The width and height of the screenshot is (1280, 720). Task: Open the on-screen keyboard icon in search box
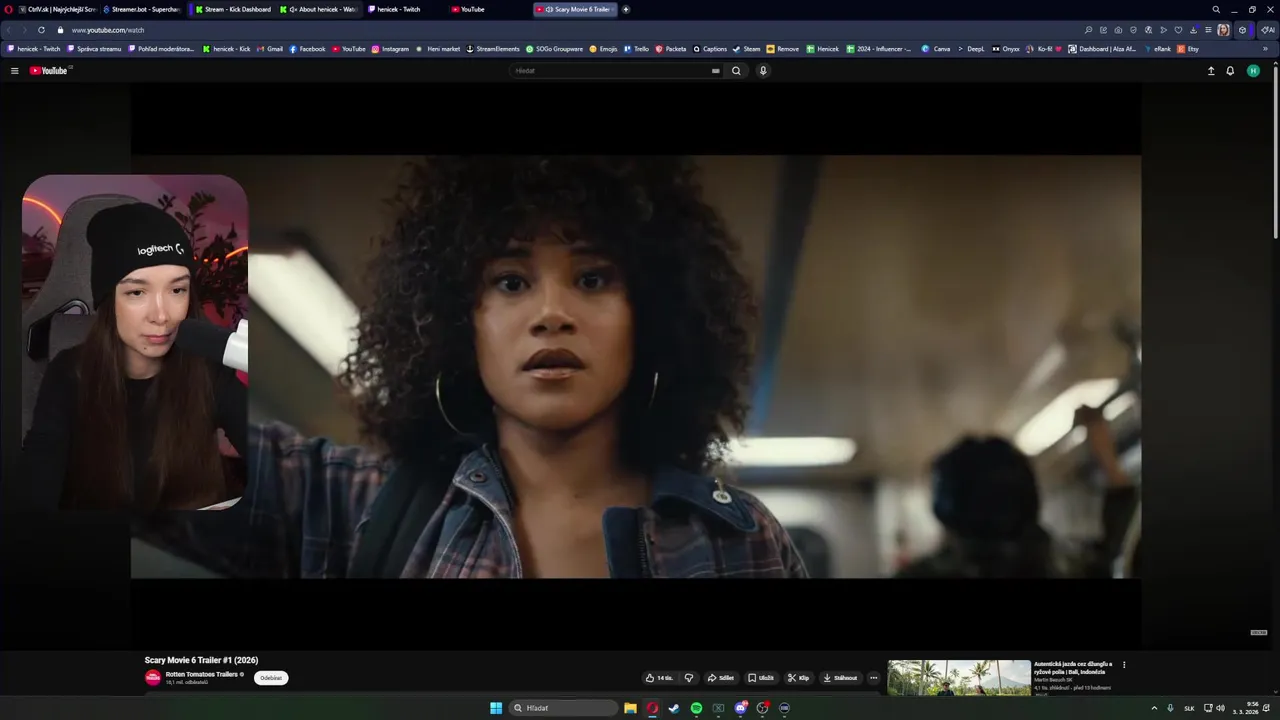point(715,71)
